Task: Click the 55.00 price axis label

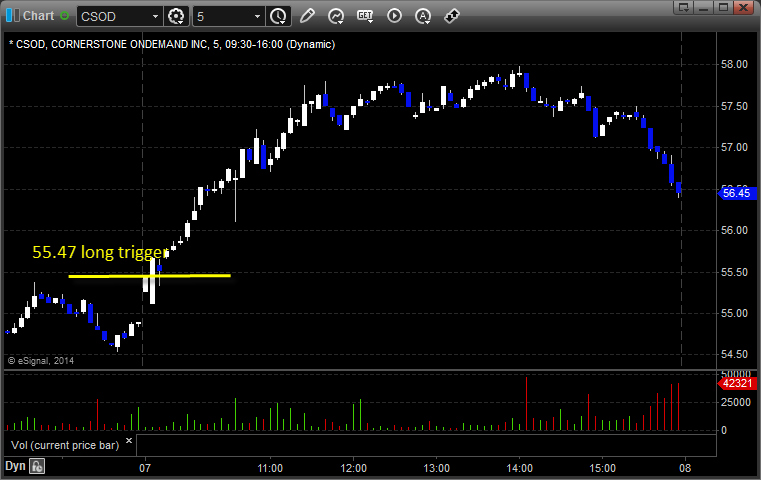Action: 734,313
